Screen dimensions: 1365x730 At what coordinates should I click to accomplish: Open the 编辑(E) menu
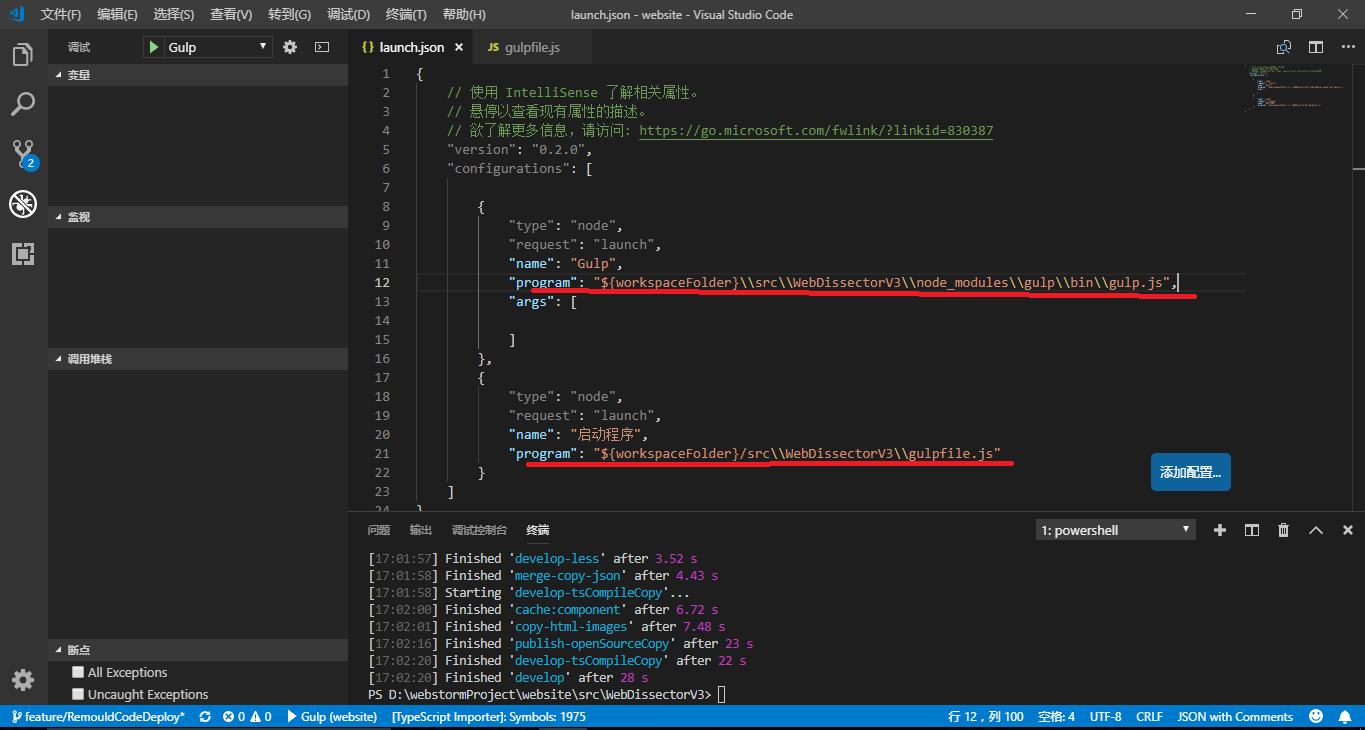(x=117, y=14)
